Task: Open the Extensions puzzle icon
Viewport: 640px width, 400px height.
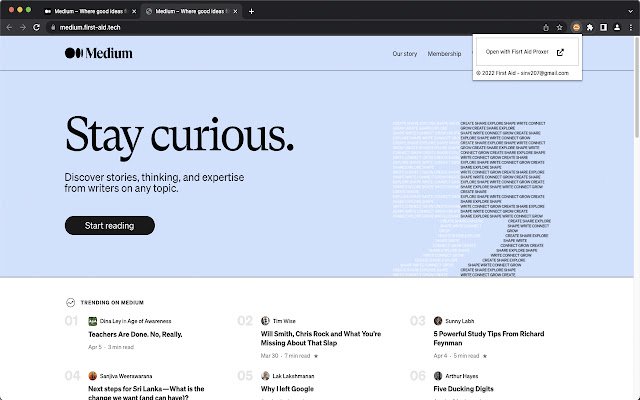Action: click(590, 27)
